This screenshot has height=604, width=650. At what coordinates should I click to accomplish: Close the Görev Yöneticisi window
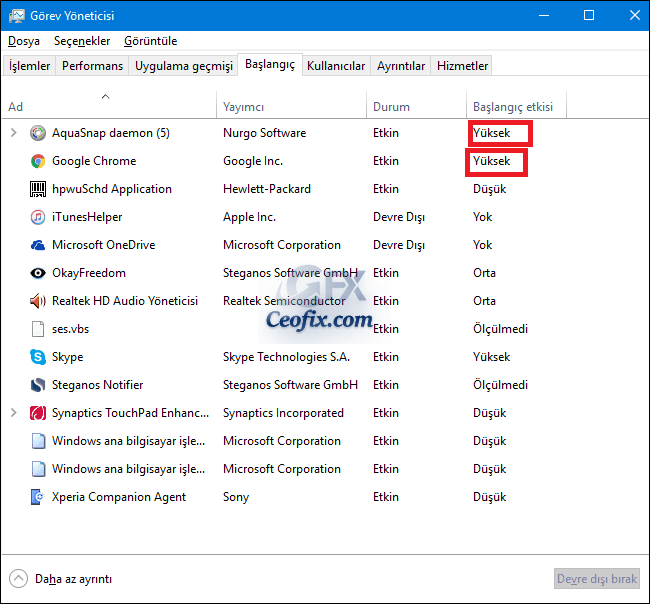tap(634, 15)
